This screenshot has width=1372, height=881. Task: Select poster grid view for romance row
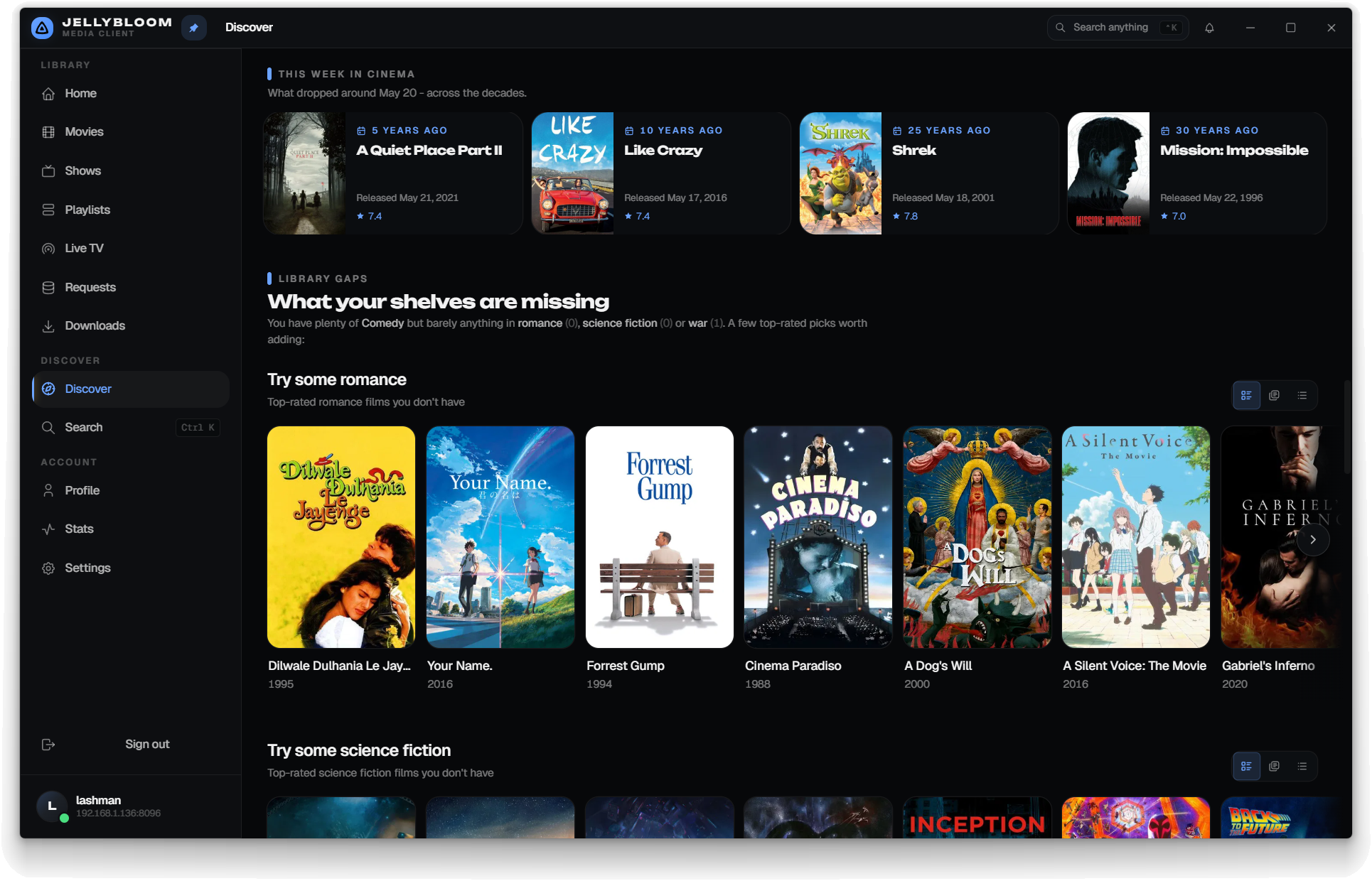click(x=1246, y=395)
